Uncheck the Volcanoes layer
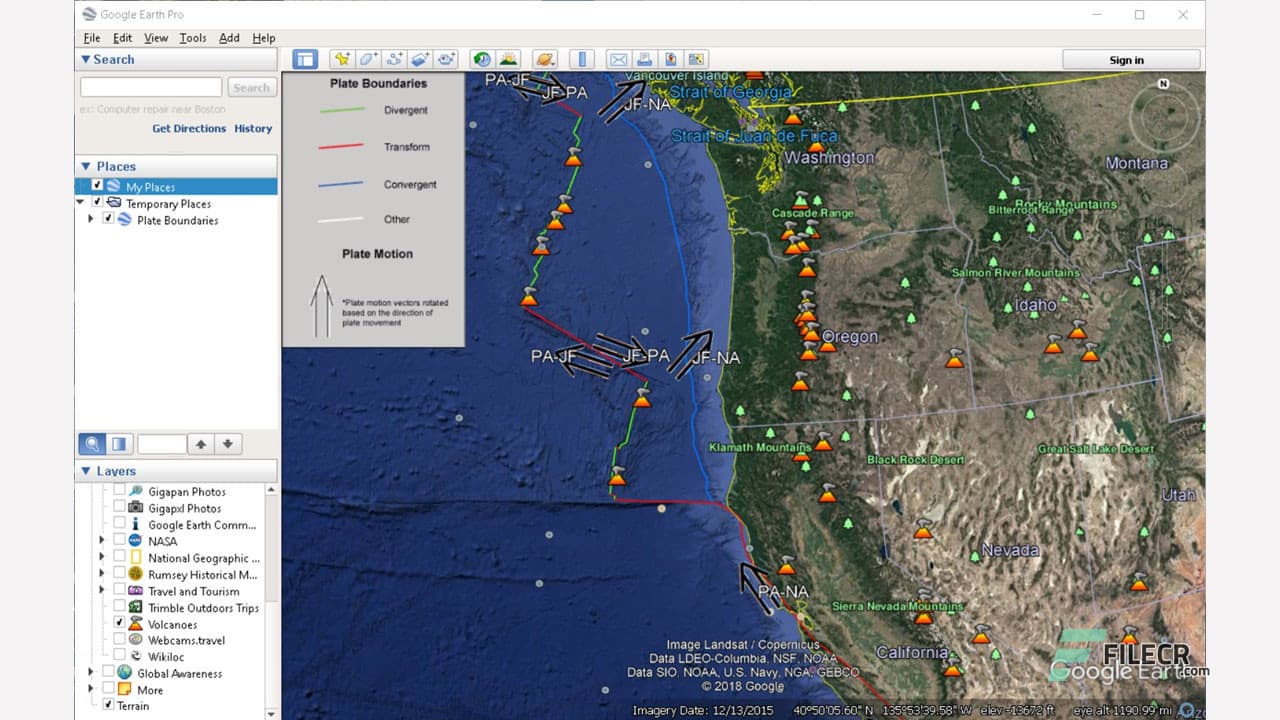 pos(119,622)
